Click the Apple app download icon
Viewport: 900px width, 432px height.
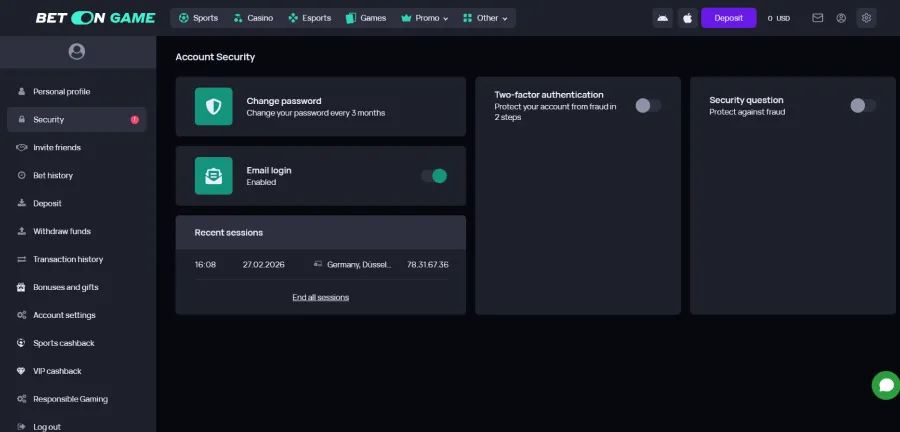[x=687, y=18]
